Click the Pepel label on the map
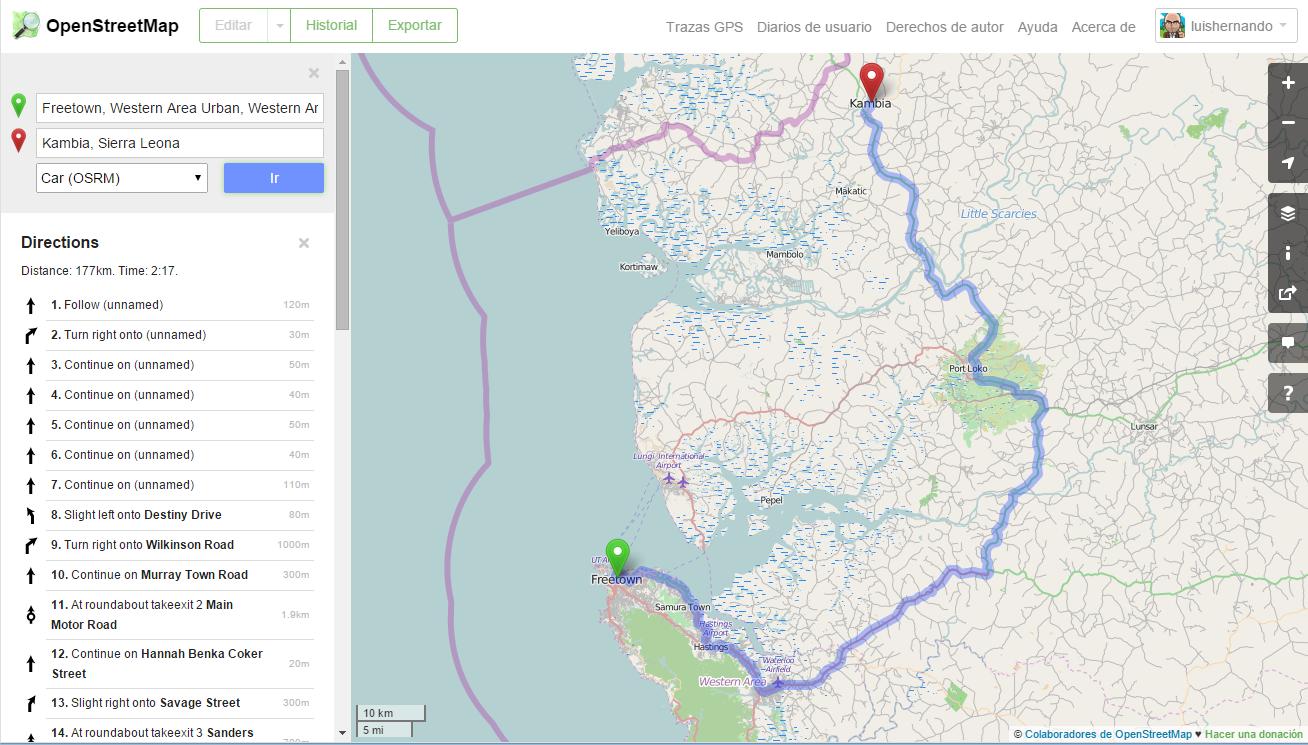 771,500
